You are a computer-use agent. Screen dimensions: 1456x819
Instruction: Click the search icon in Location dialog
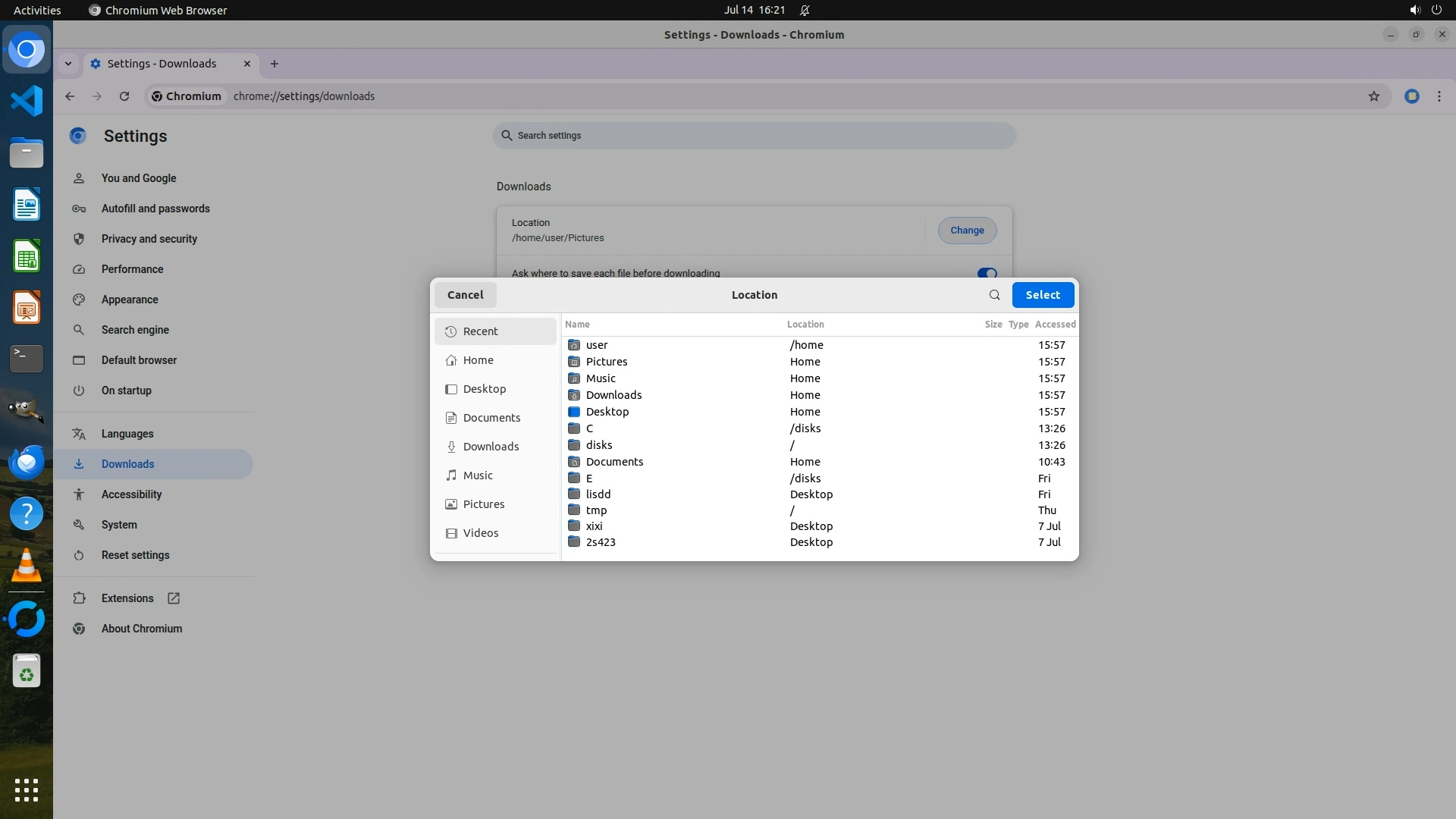(994, 295)
